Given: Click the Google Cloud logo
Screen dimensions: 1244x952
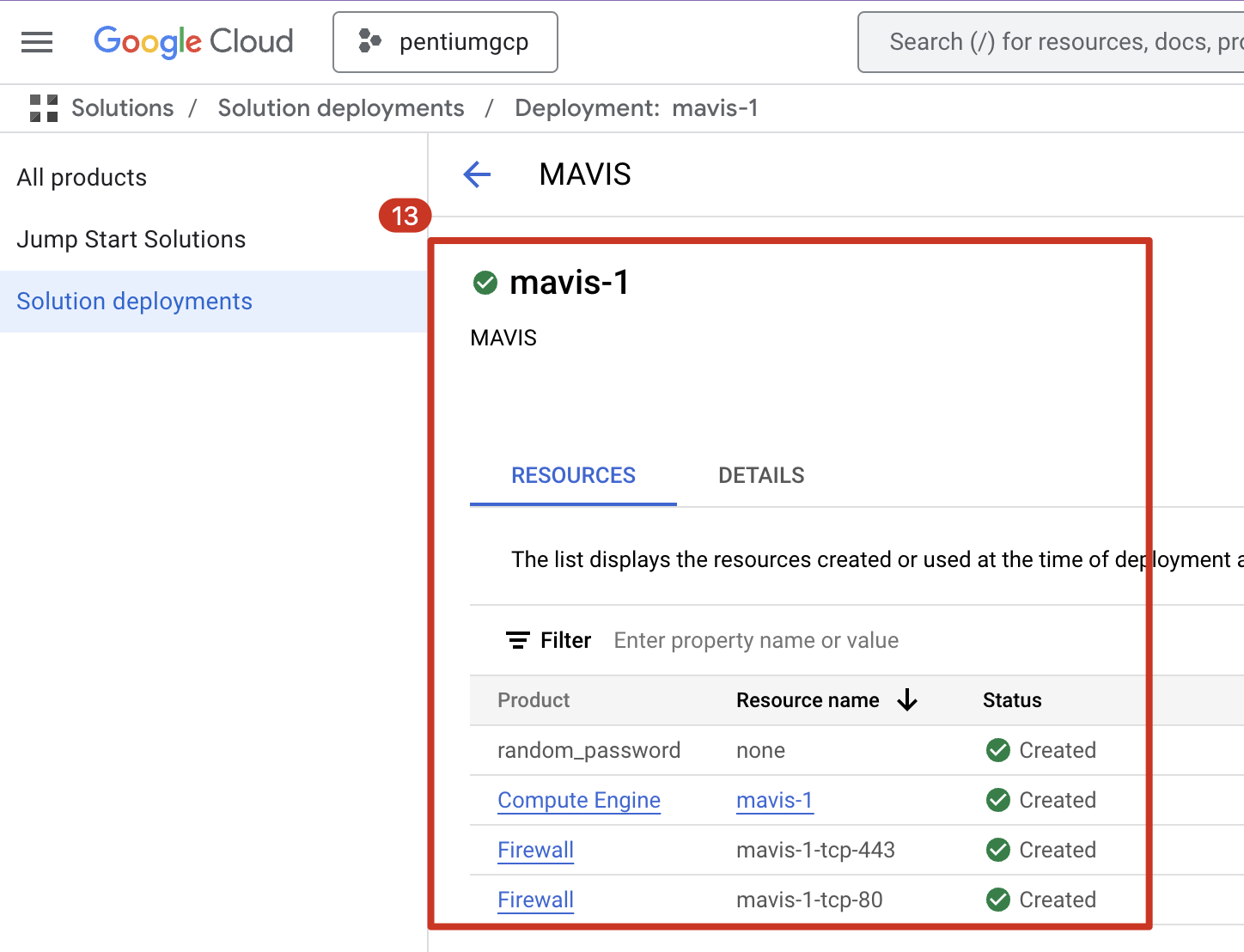Looking at the screenshot, I should coord(193,42).
